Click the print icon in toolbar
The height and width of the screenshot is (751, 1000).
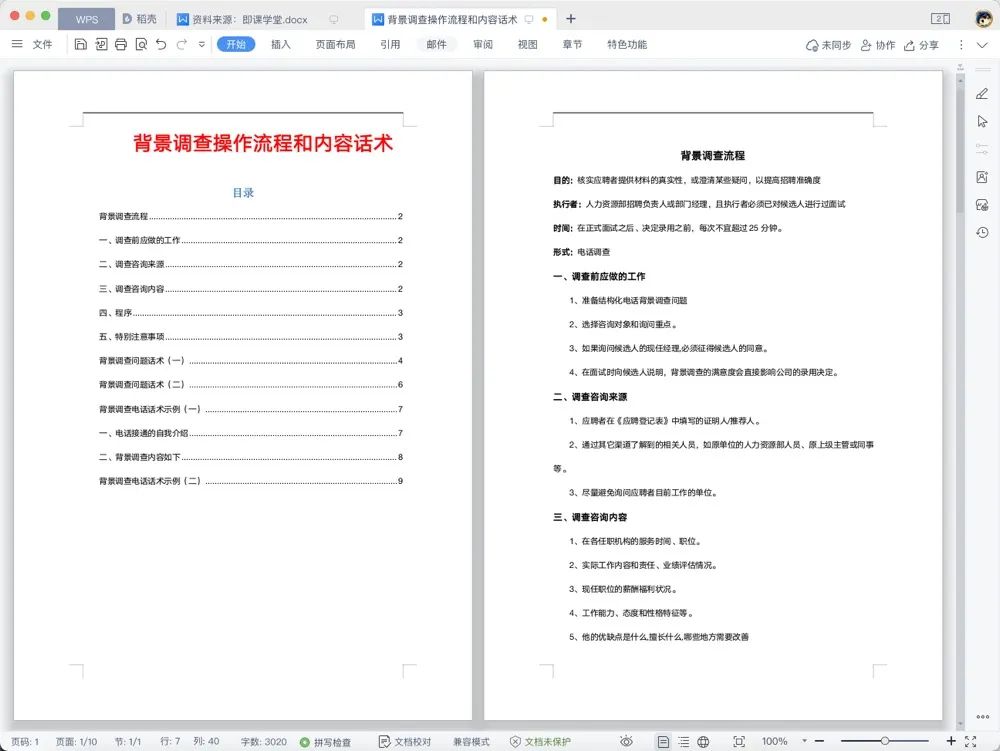click(121, 44)
